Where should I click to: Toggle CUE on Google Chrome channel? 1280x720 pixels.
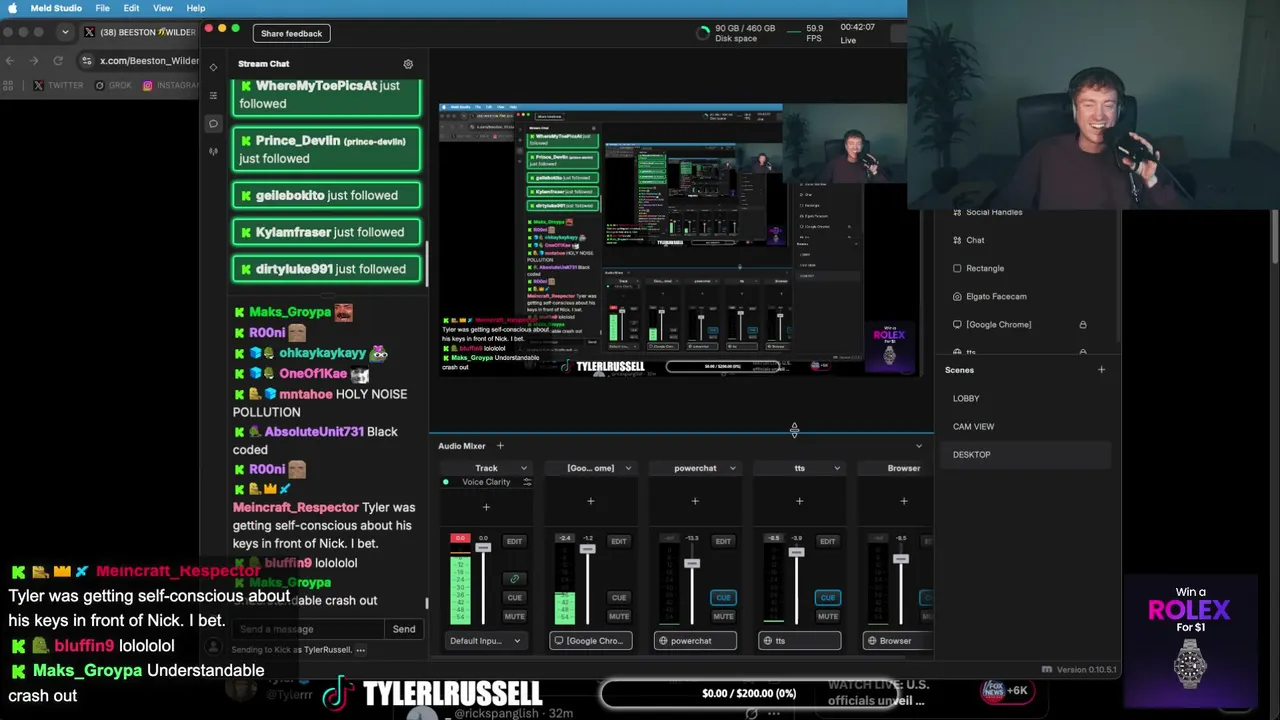click(x=619, y=598)
